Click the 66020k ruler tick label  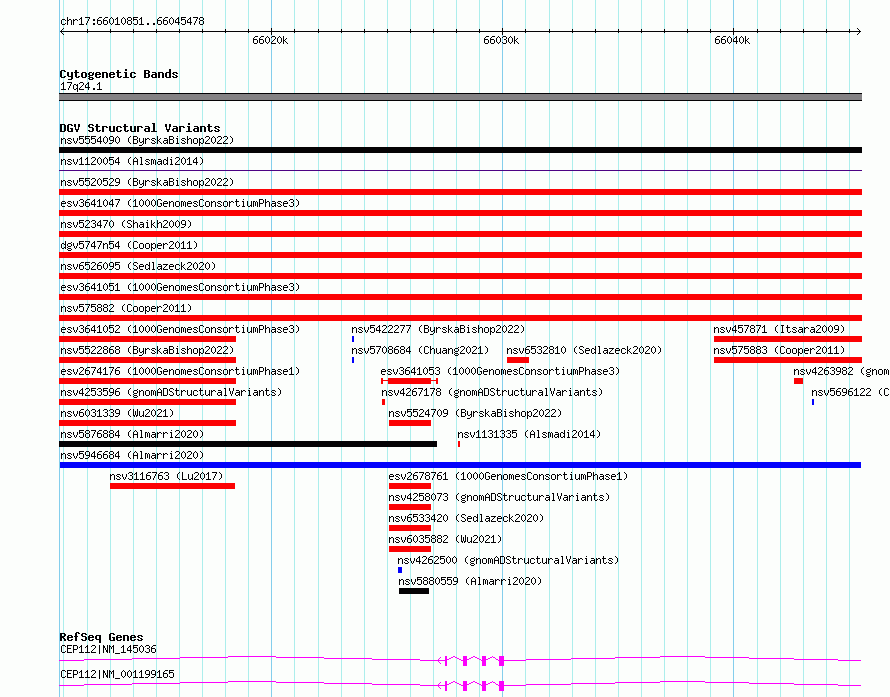[x=270, y=40]
